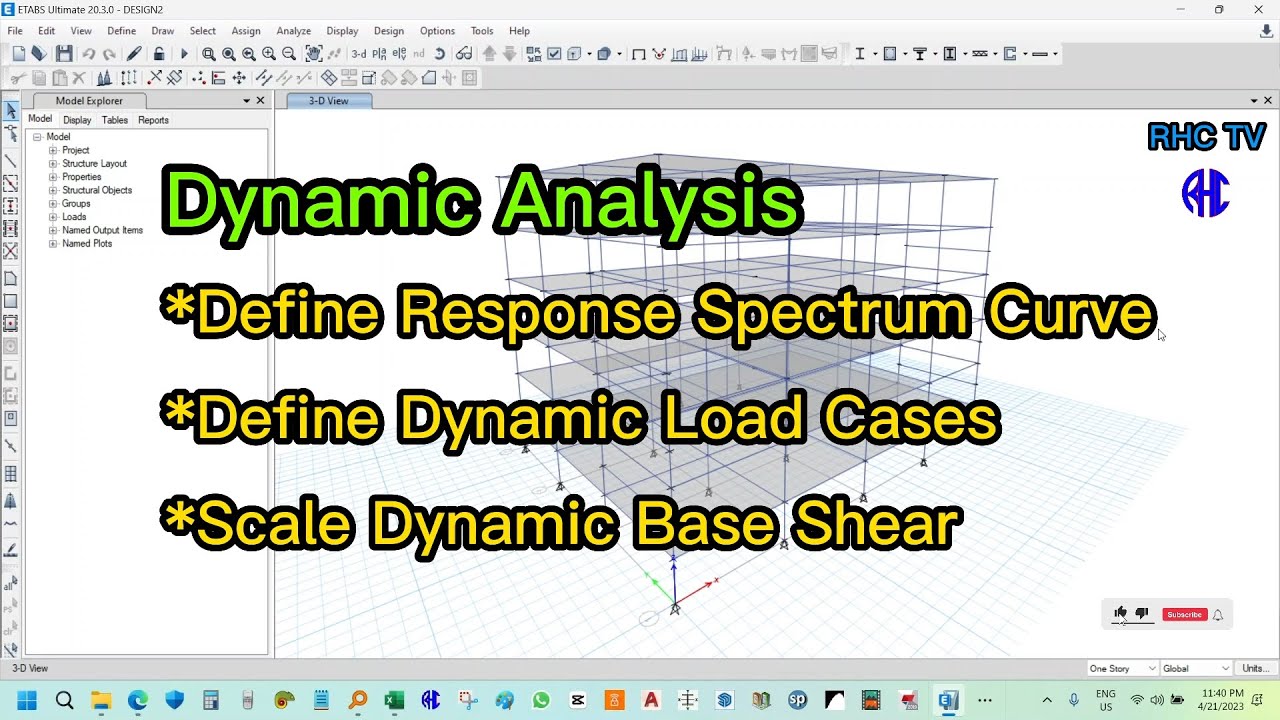Close the Model Explorer panel
Screen dimensions: 1280x720
(x=260, y=101)
